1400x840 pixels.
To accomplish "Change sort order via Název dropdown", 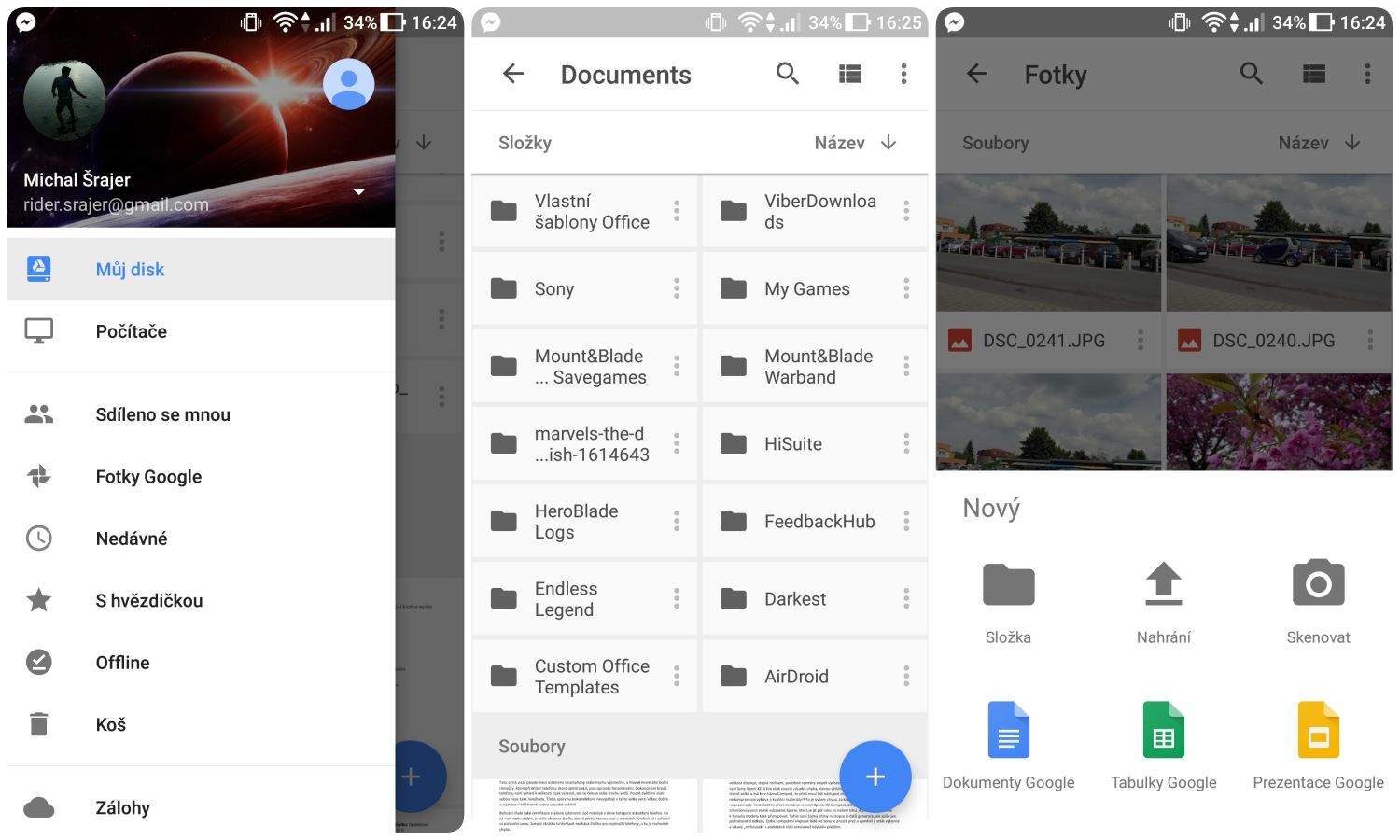I will [x=854, y=143].
